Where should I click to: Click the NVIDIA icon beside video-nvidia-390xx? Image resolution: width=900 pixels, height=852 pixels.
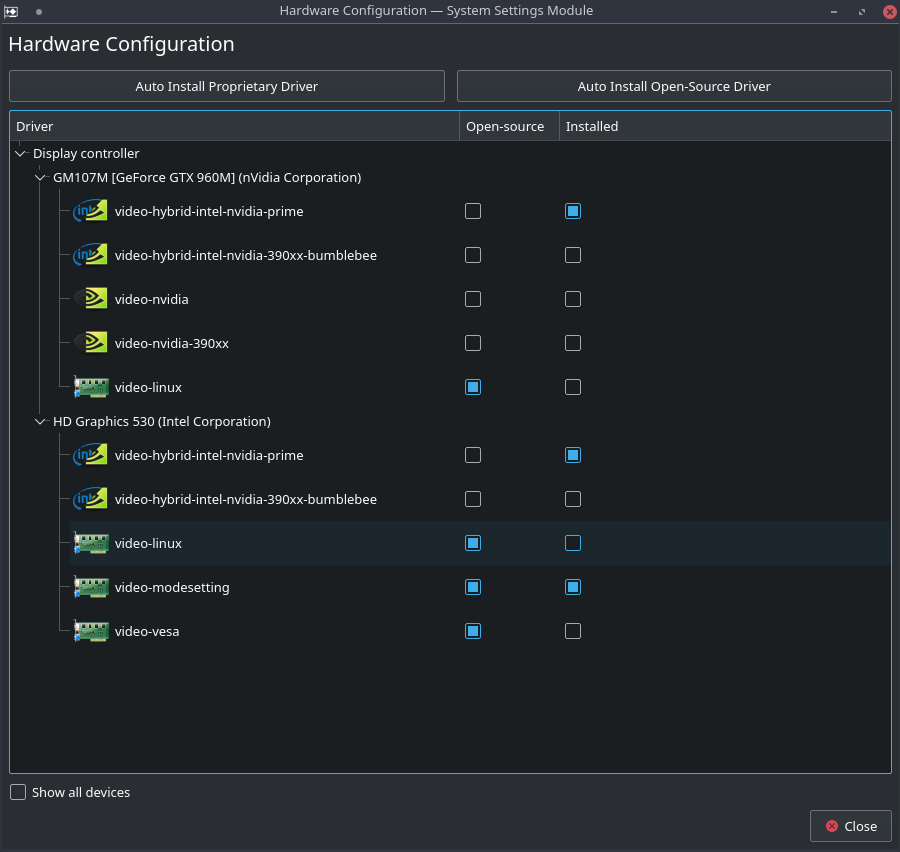click(x=91, y=343)
